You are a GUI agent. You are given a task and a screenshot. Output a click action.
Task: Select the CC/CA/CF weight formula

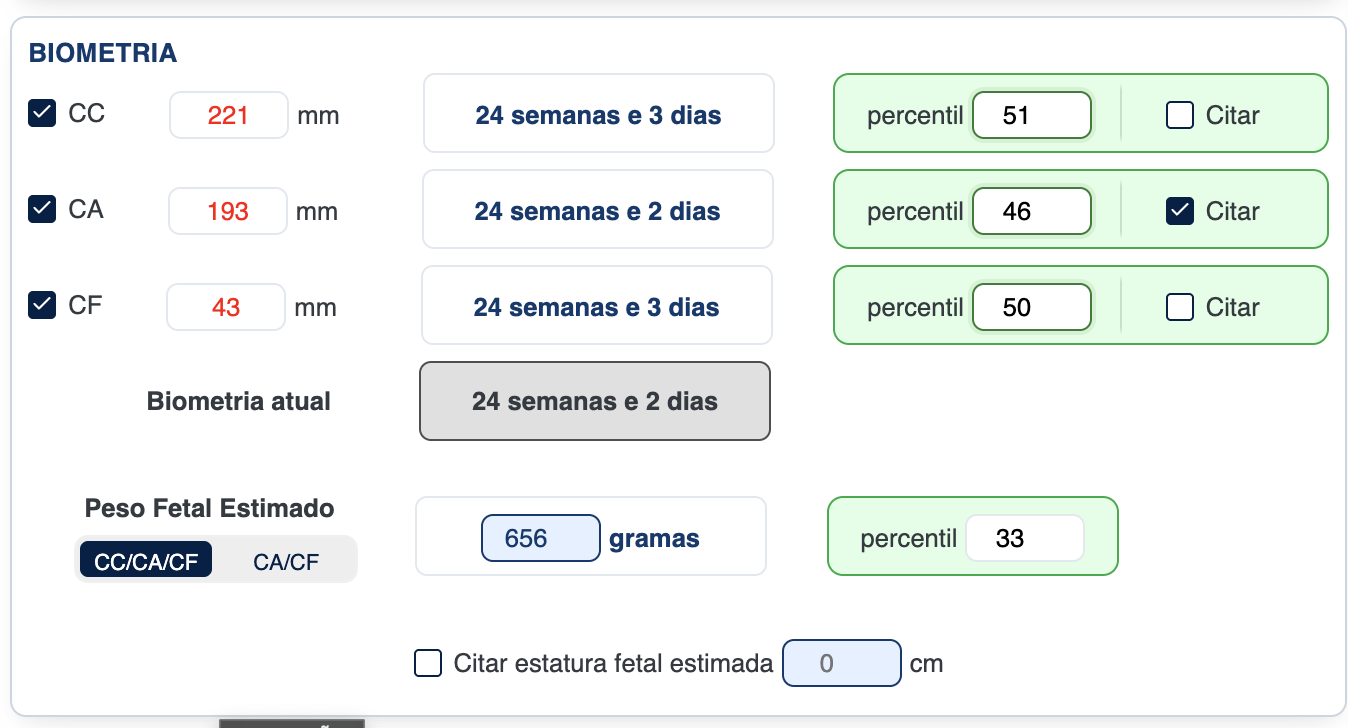[x=146, y=562]
